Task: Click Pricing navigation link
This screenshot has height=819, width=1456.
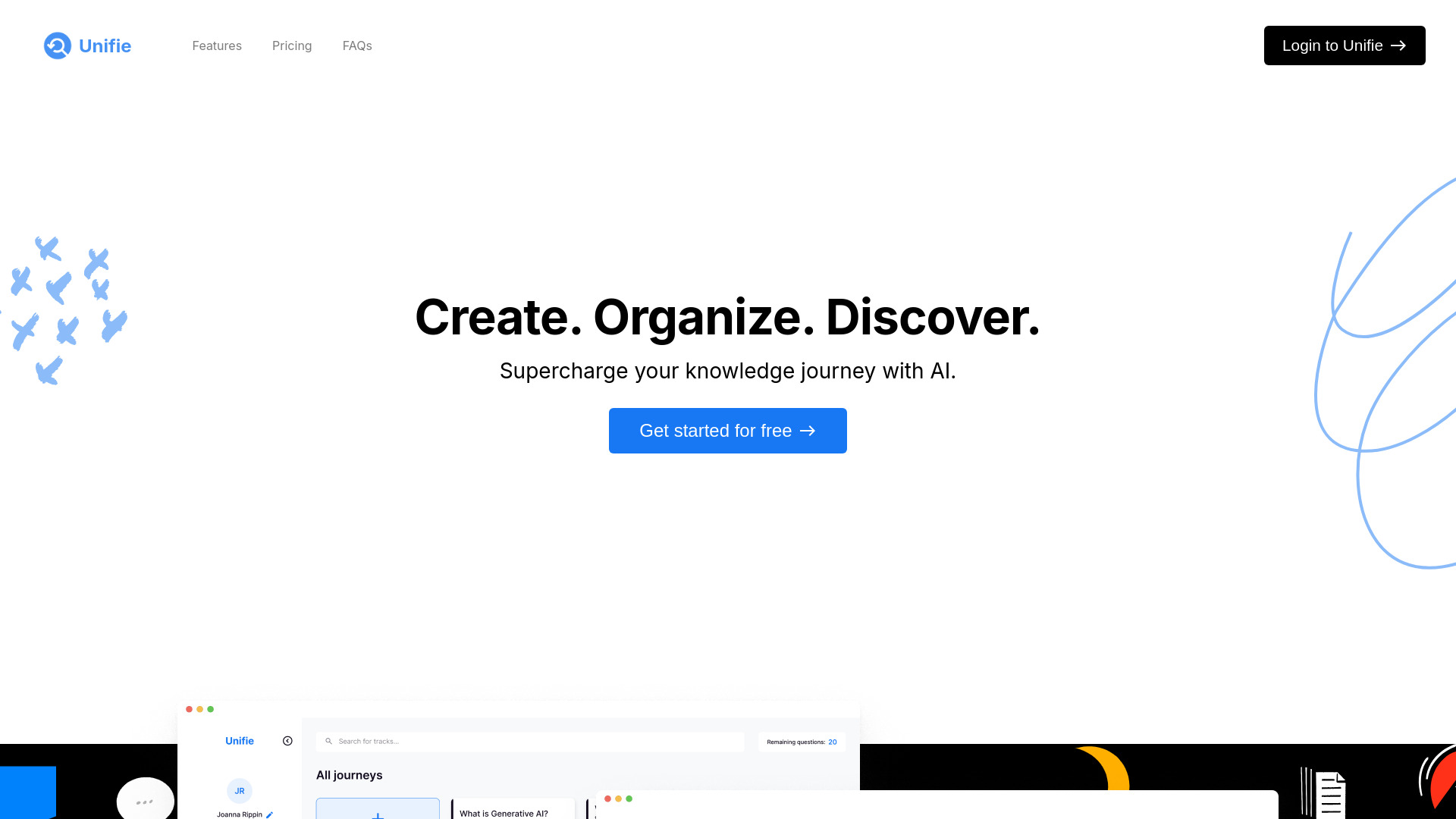Action: click(x=292, y=45)
